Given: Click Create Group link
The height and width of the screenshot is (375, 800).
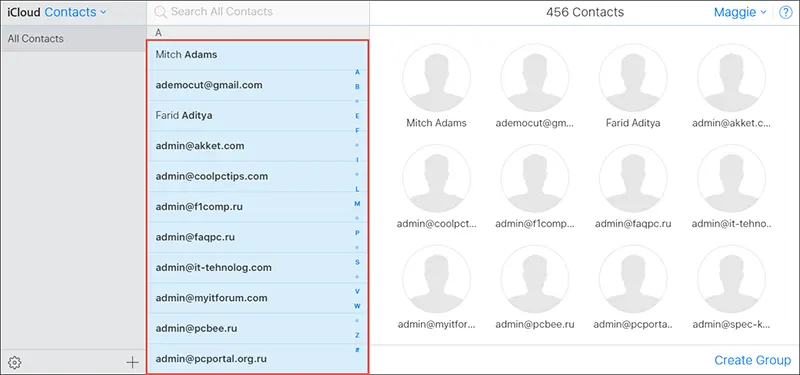Looking at the screenshot, I should [x=753, y=360].
